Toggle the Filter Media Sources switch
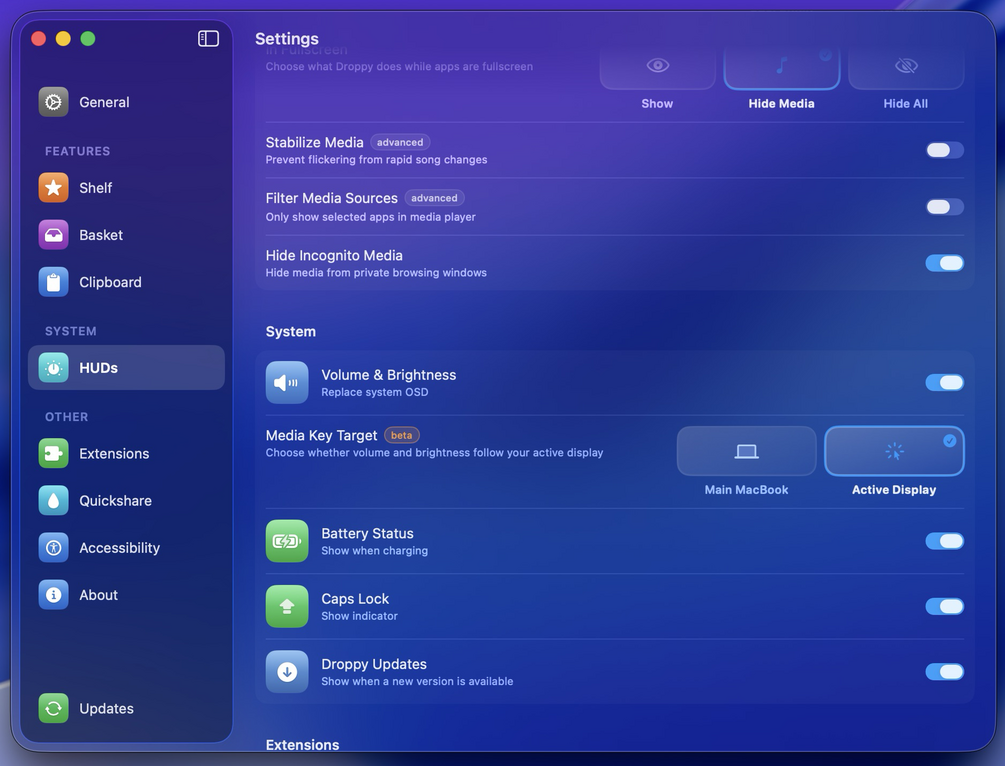 944,206
